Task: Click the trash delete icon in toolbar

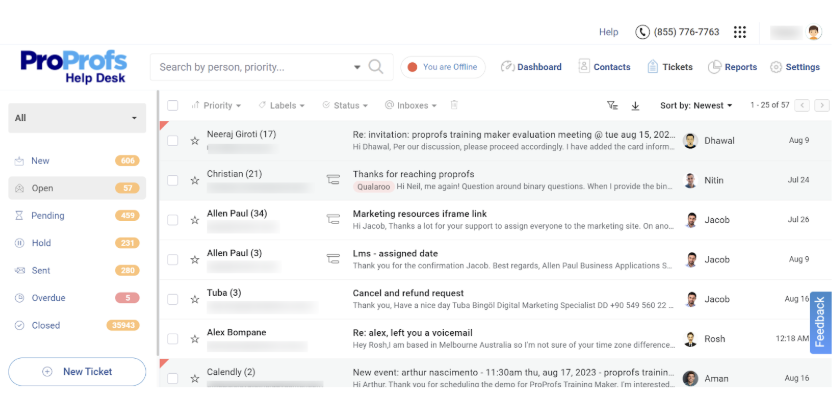Action: [x=454, y=105]
